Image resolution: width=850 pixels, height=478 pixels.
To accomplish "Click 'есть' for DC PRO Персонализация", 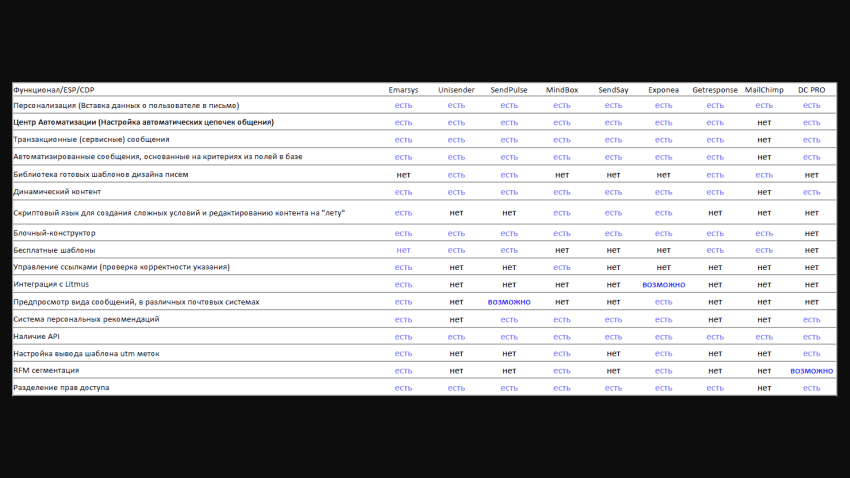I will point(812,106).
